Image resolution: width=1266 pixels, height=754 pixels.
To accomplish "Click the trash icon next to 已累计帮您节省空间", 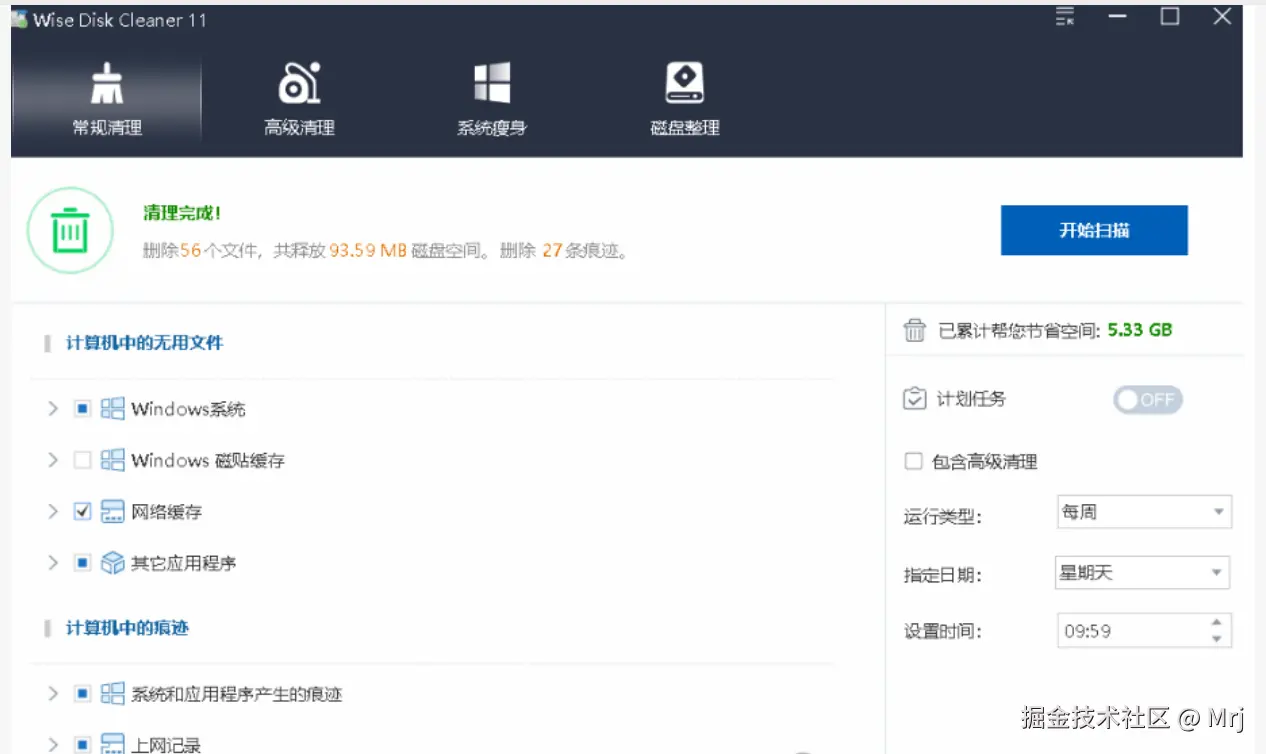I will [914, 331].
